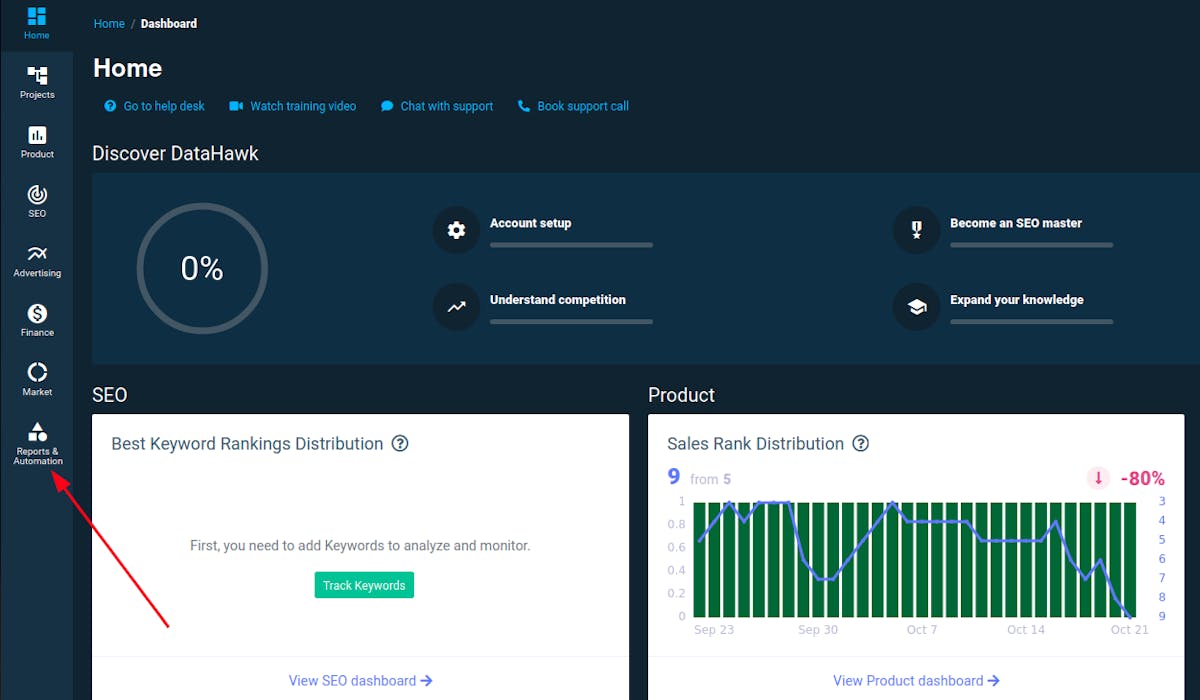
Task: Click the Discover DataHawk heading
Action: point(175,153)
